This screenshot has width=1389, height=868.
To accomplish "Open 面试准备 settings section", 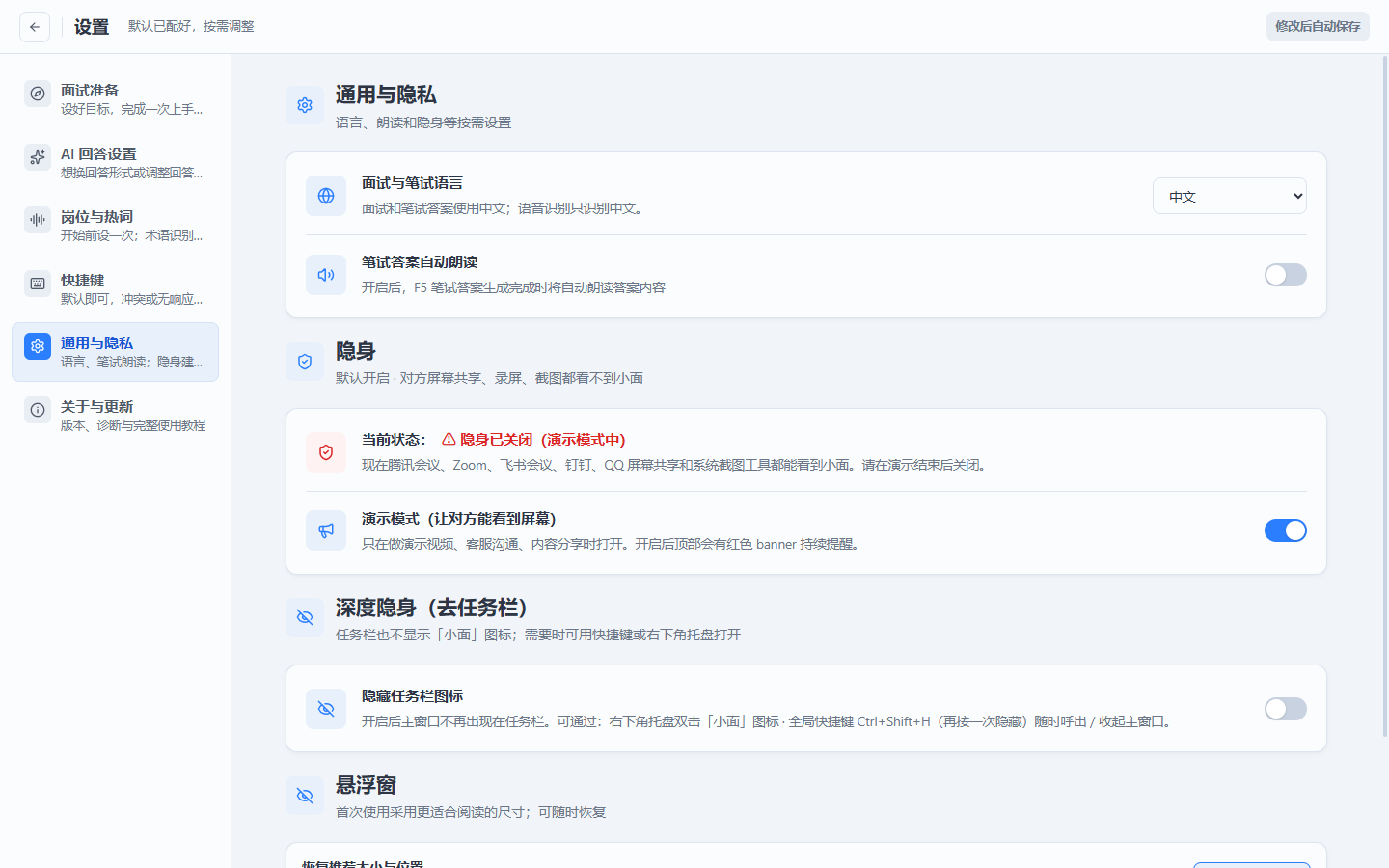I will click(x=116, y=99).
